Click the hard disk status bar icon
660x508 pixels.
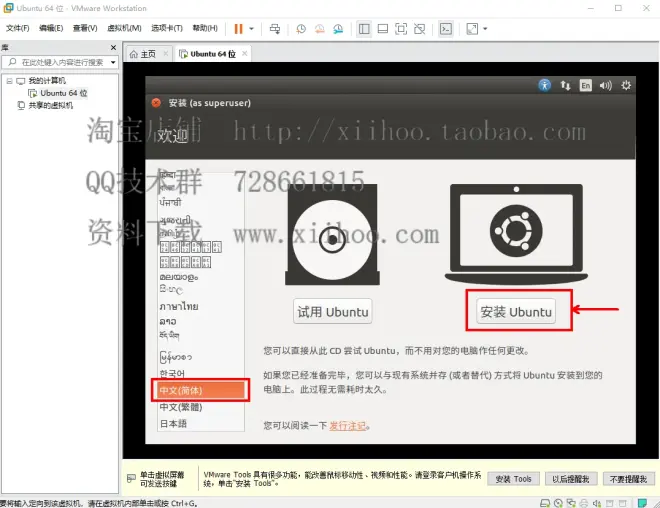(545, 503)
